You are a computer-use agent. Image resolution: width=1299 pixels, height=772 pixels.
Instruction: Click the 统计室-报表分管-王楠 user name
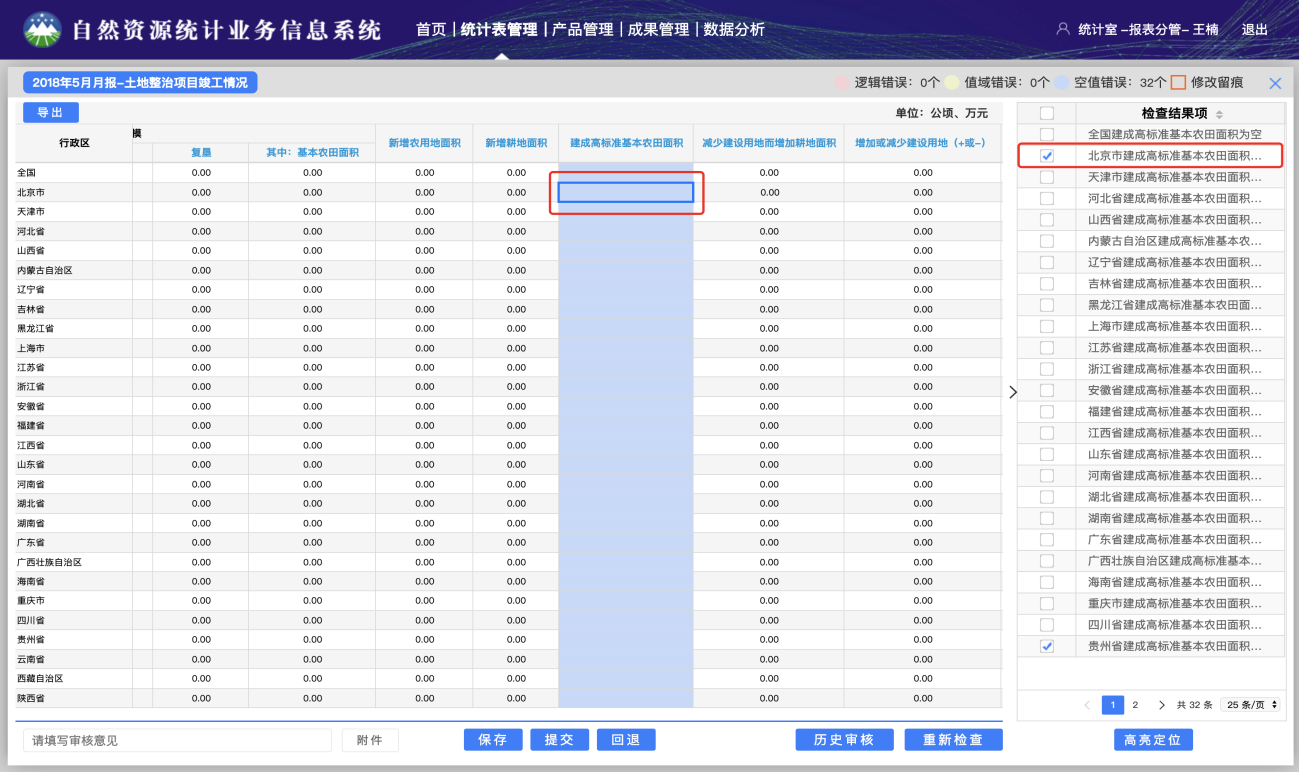[x=1149, y=30]
